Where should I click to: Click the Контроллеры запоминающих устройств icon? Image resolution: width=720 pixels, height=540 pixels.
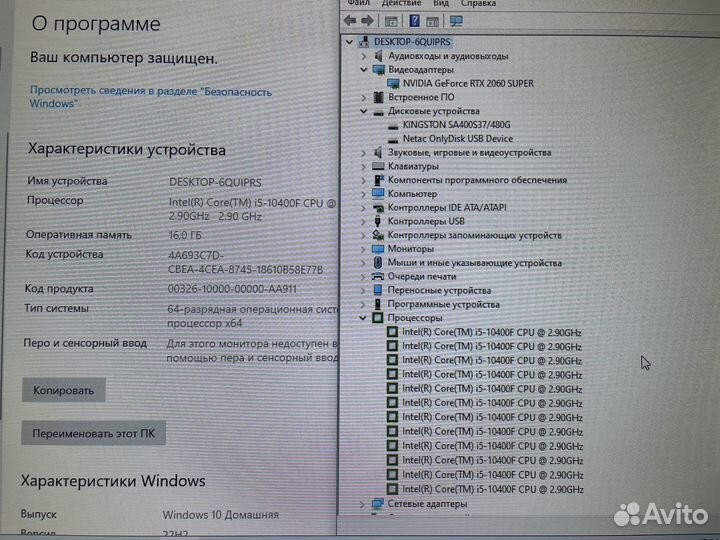(x=378, y=235)
